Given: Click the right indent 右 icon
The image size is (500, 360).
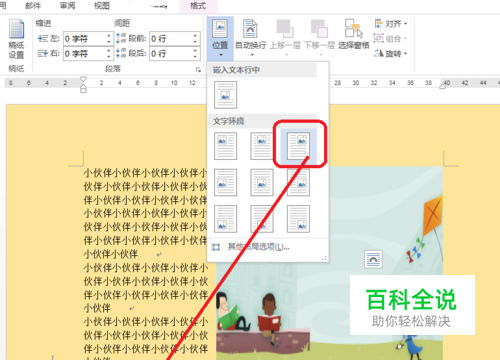Looking at the screenshot, I should tap(43, 53).
